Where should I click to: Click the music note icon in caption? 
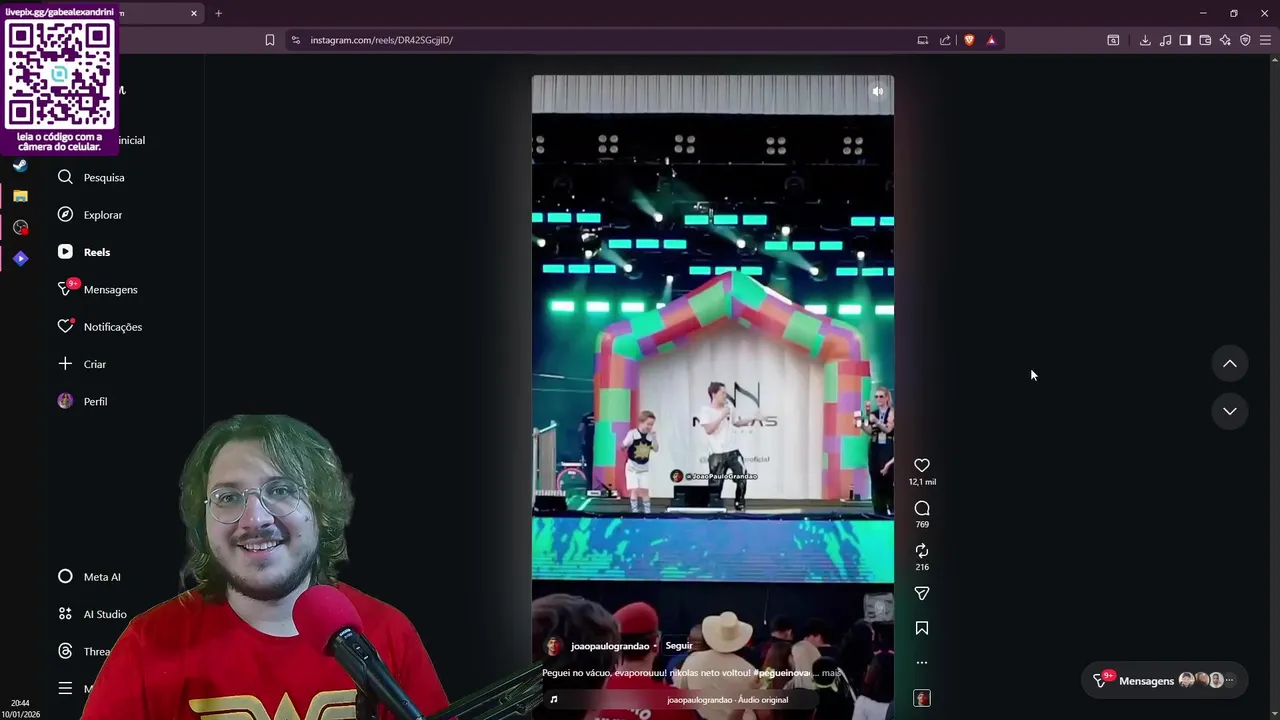point(554,700)
